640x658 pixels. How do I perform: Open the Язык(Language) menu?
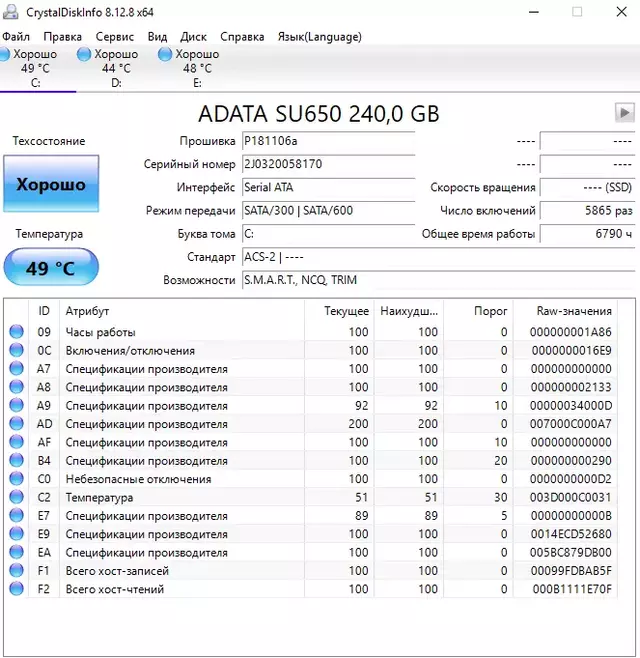coord(319,37)
